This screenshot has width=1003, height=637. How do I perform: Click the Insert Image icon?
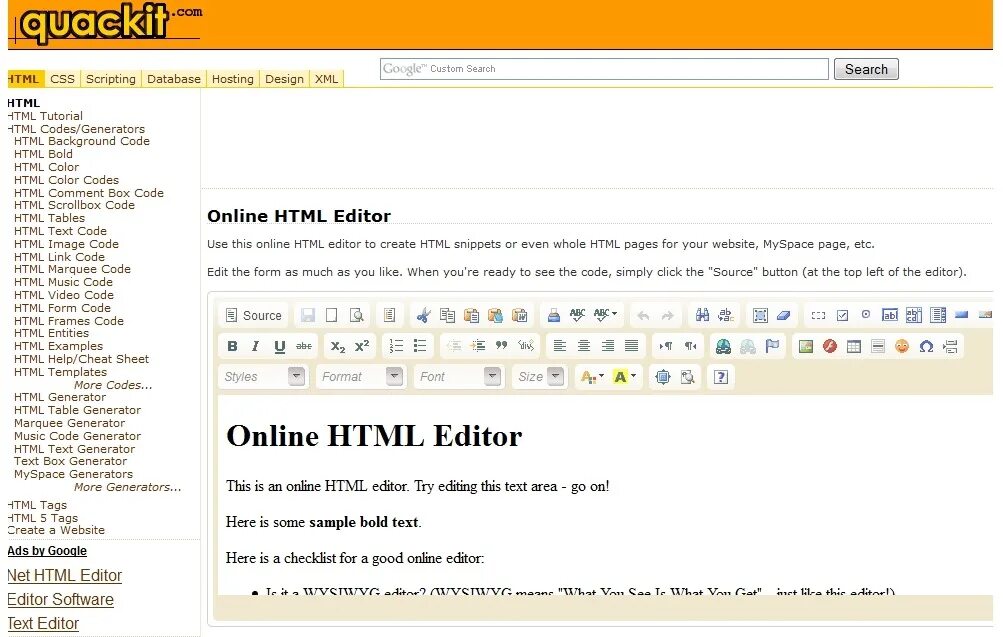[x=804, y=345]
